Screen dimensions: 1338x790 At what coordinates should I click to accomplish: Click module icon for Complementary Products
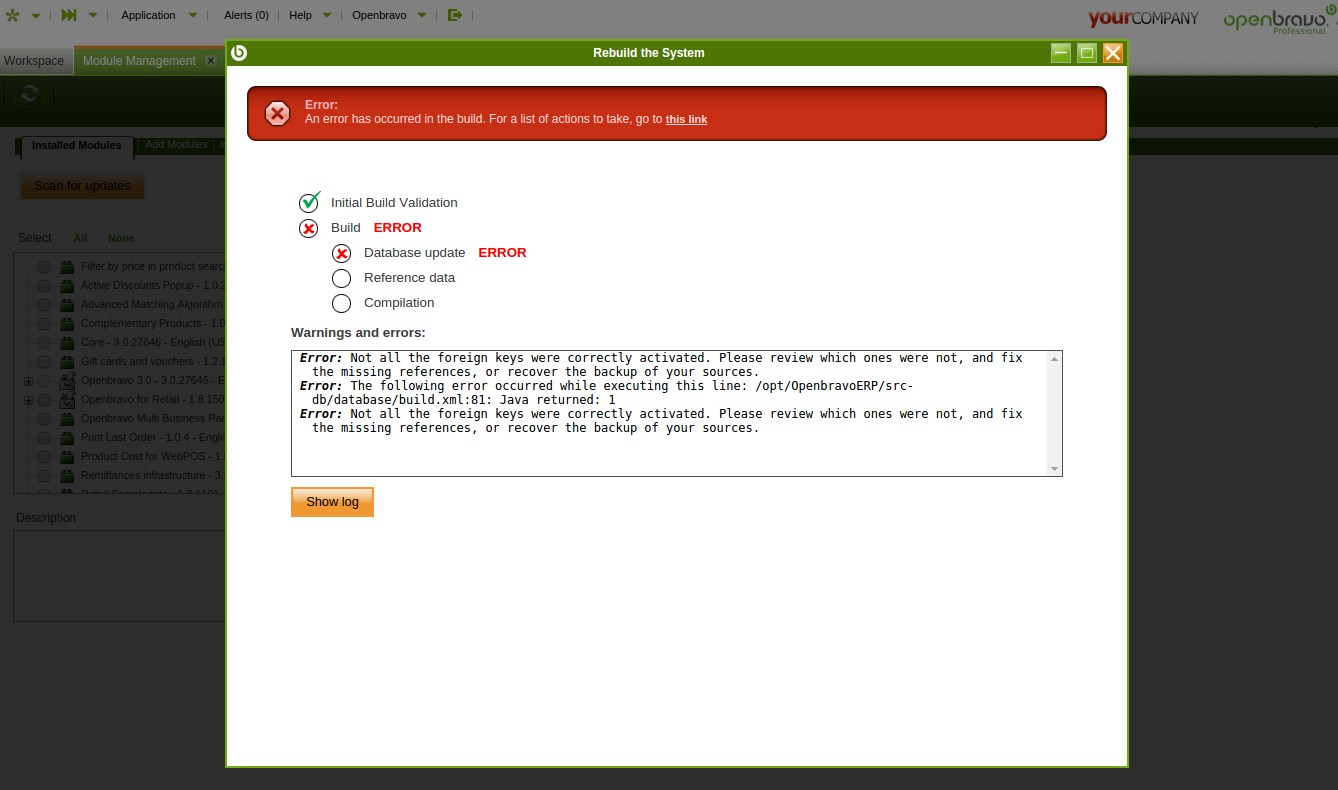click(x=67, y=324)
